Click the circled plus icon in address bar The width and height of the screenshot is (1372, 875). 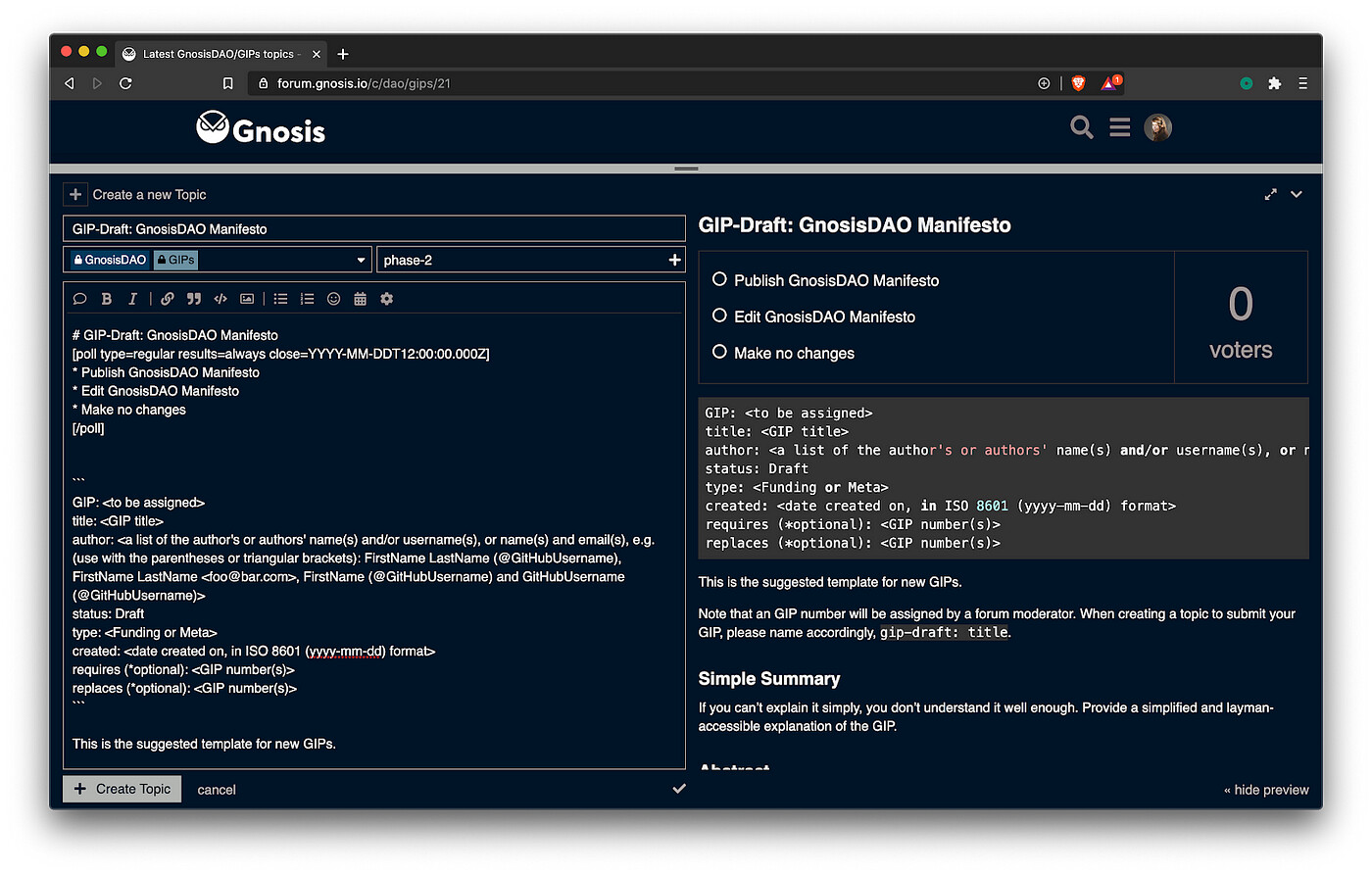[1044, 83]
